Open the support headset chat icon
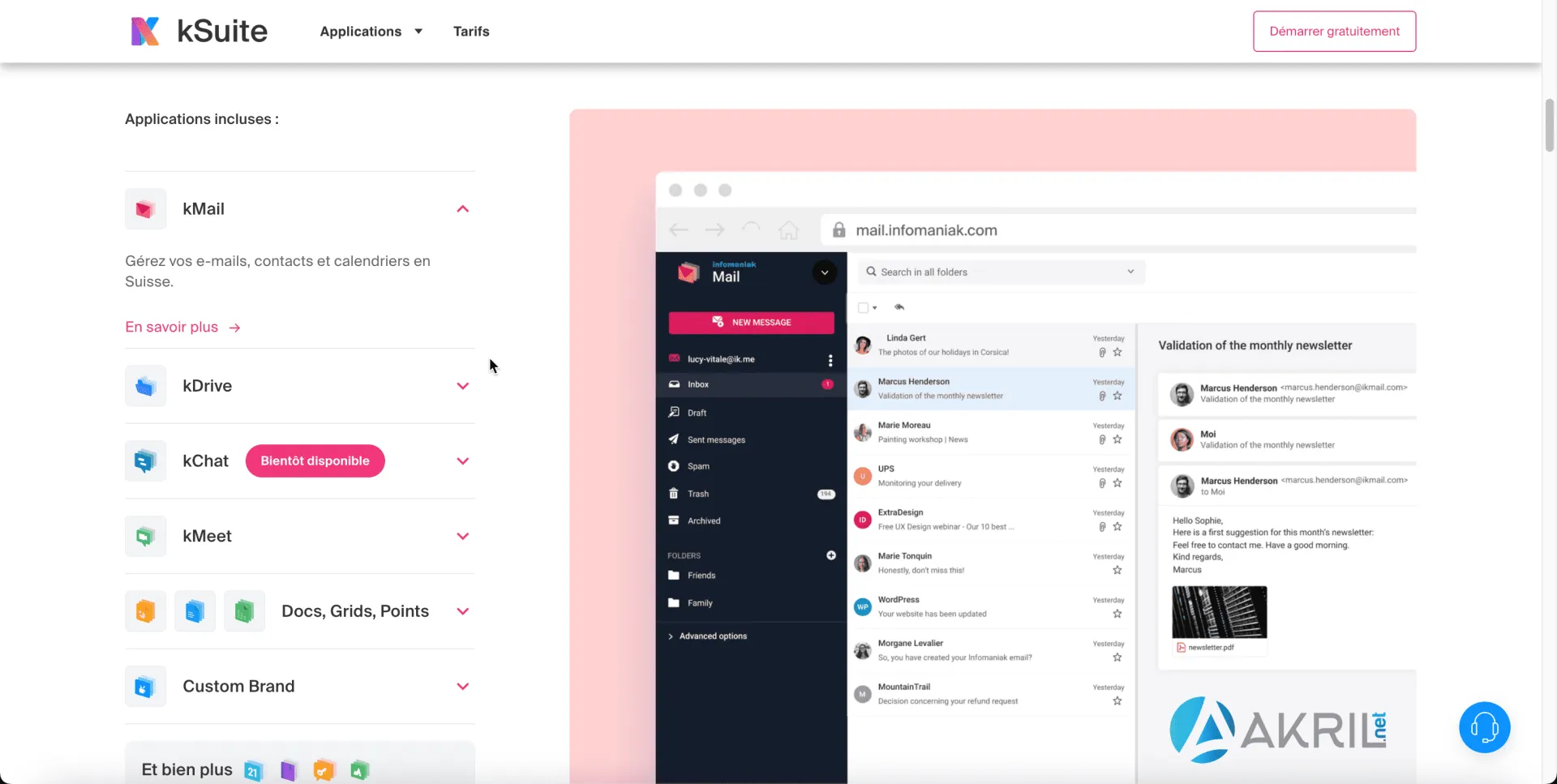 click(x=1484, y=727)
